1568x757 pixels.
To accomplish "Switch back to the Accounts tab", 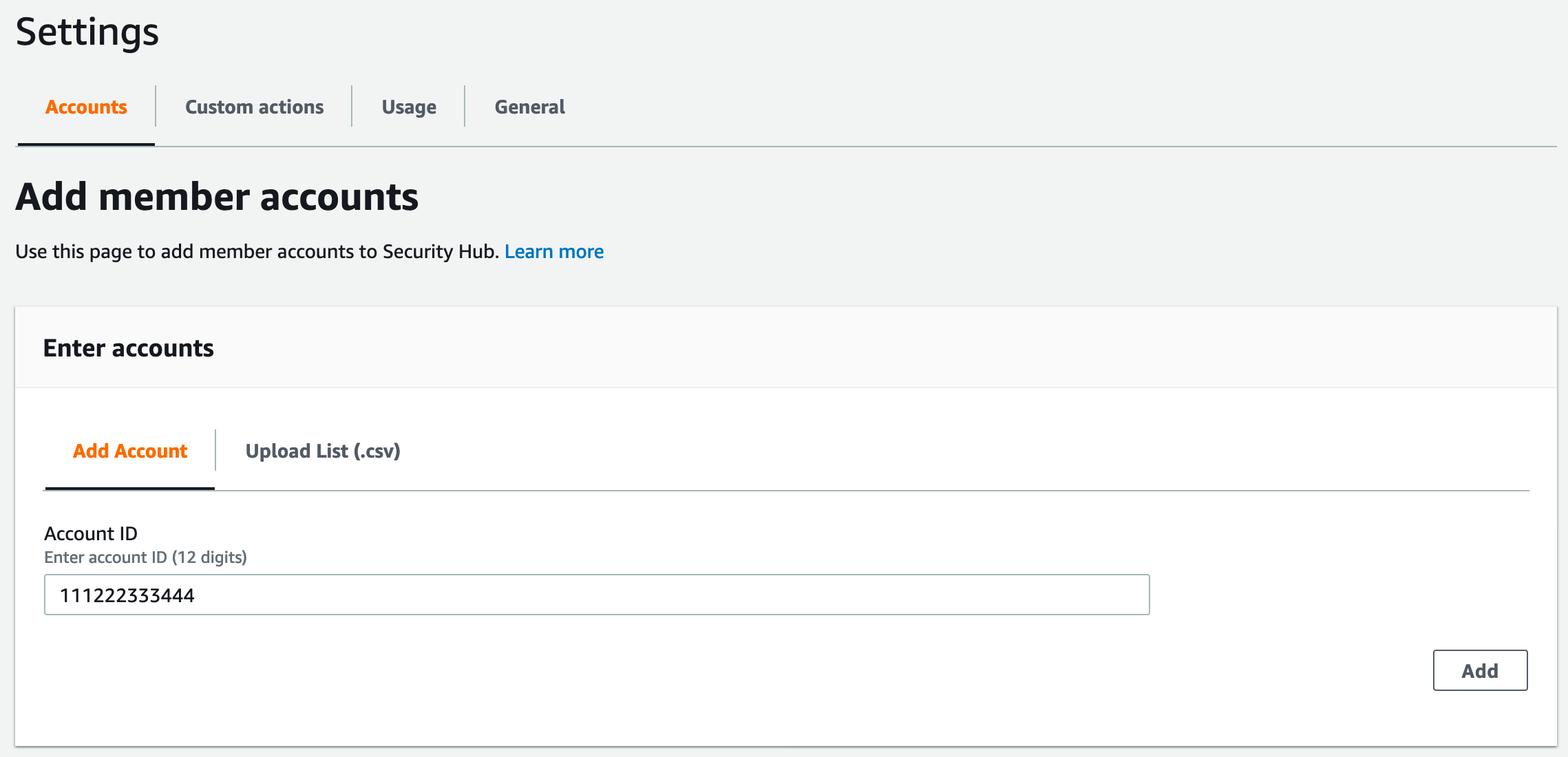I will tap(85, 107).
